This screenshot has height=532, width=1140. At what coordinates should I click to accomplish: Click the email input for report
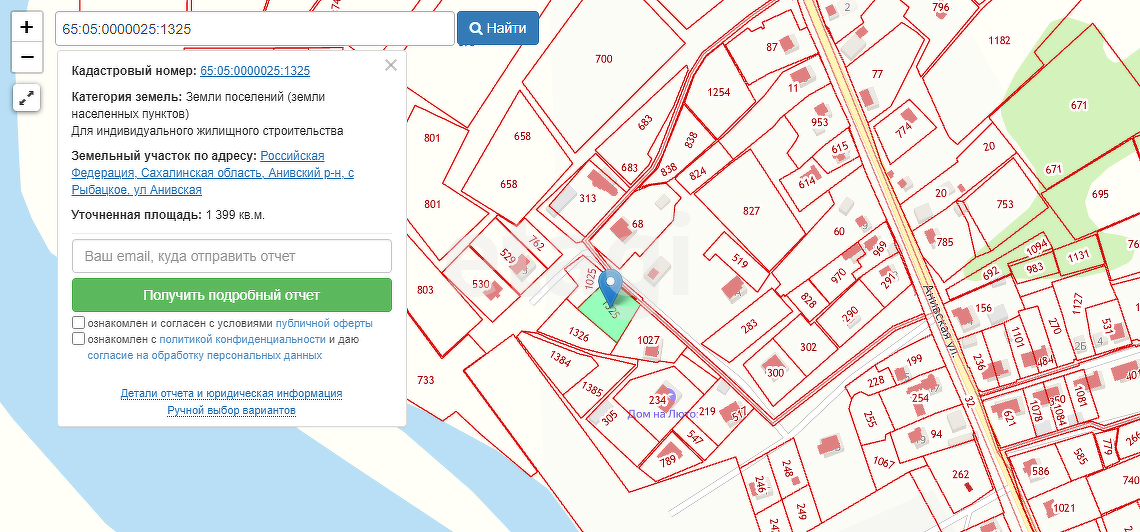tap(232, 256)
